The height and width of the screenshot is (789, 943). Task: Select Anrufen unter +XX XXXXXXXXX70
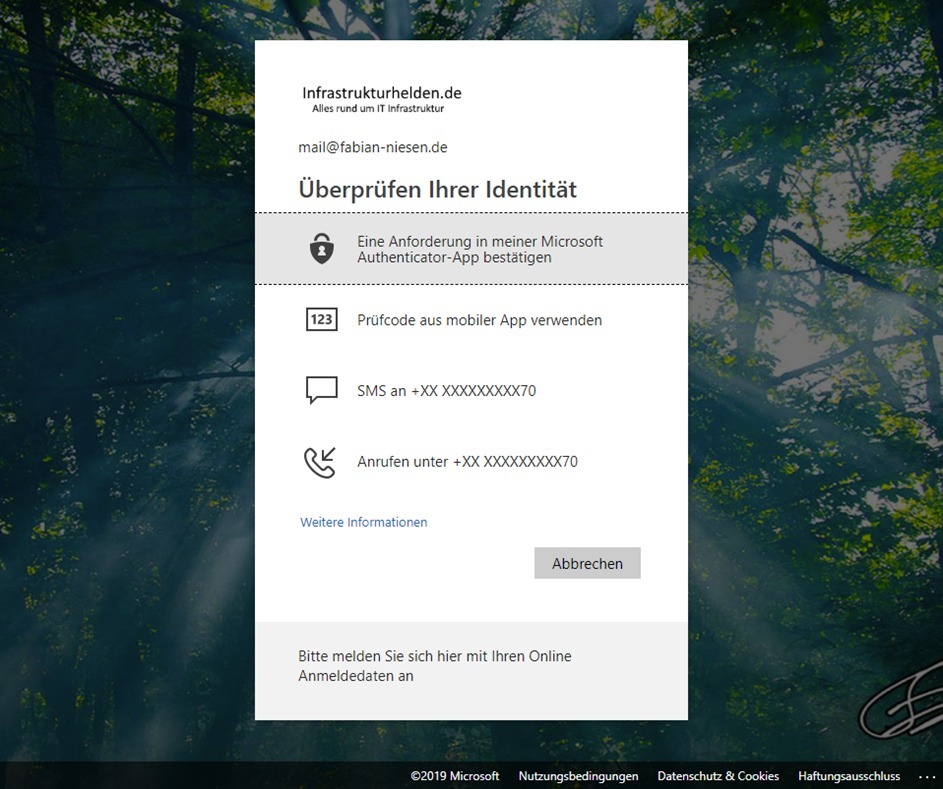(472, 462)
